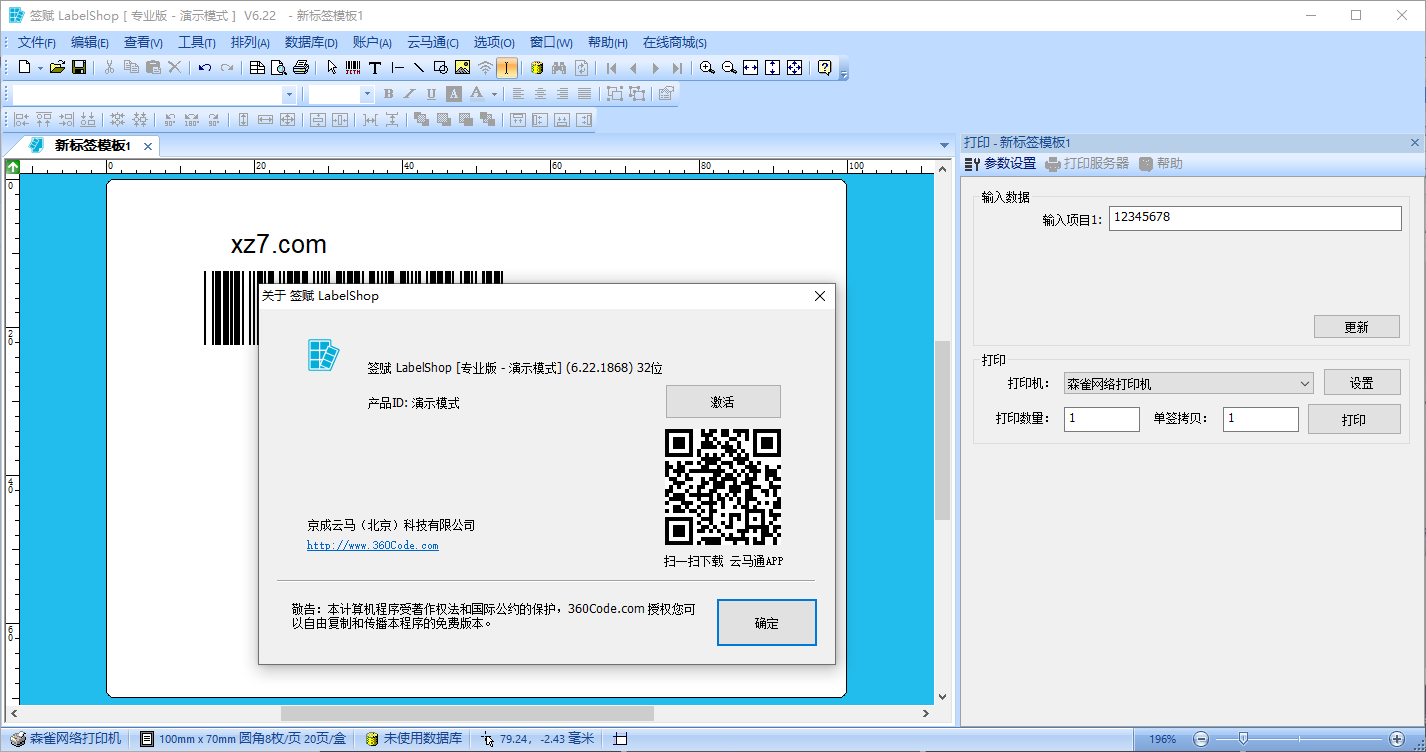Viewport: 1426px width, 752px height.
Task: Zoom out with magnifier minus
Action: 729,68
